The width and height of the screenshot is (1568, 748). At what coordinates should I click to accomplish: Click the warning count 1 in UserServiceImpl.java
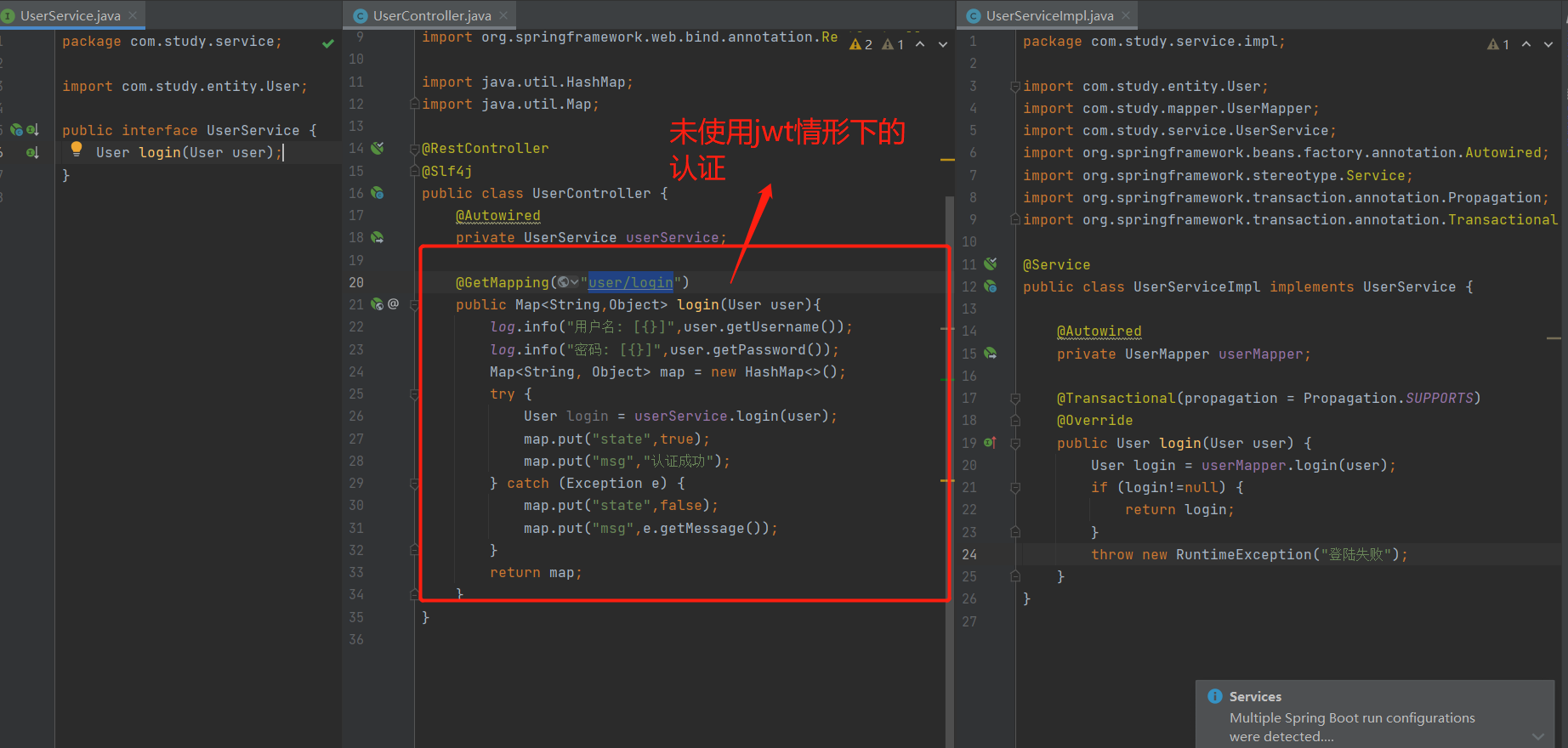[x=1498, y=44]
